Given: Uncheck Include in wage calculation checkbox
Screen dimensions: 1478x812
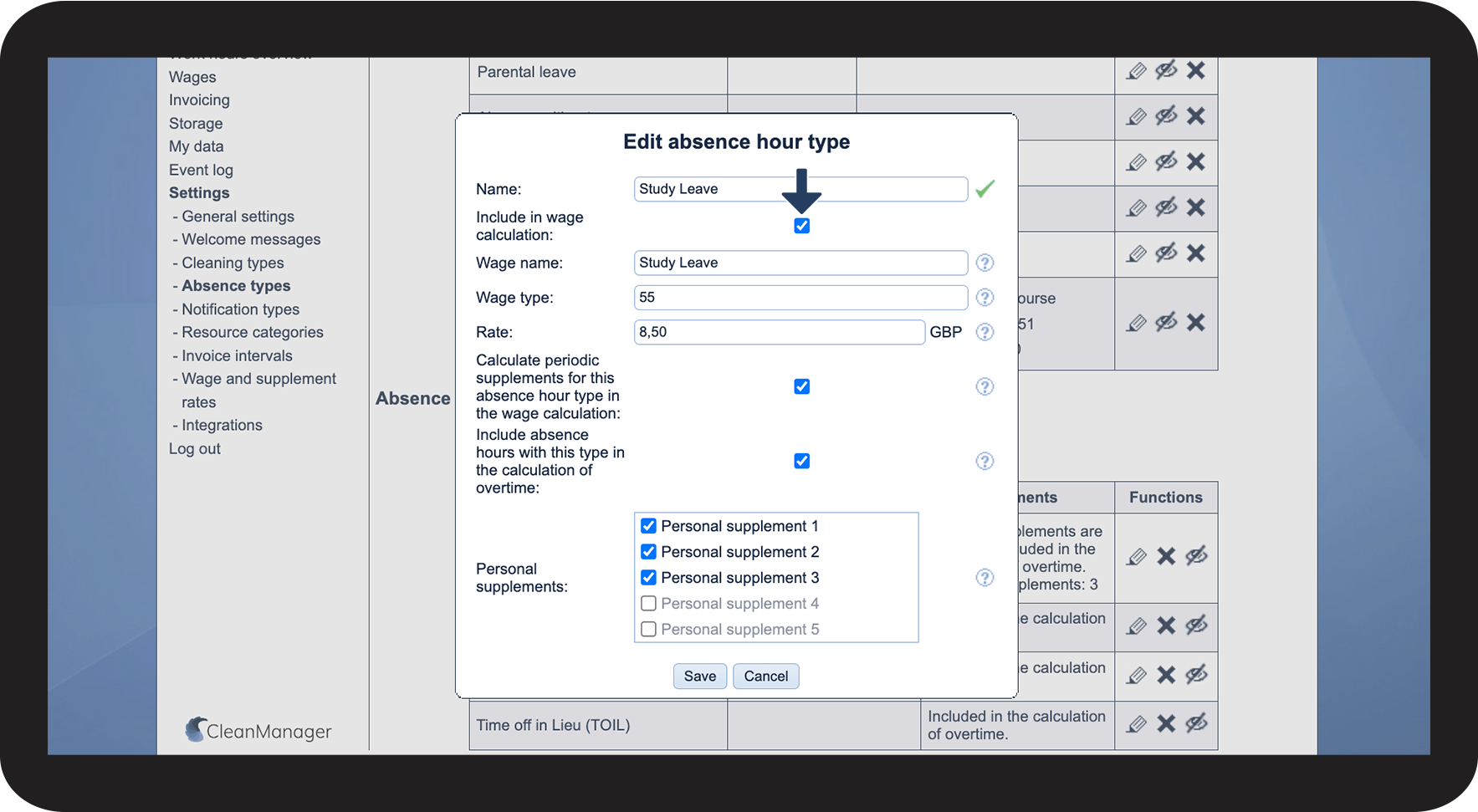Looking at the screenshot, I should tap(801, 226).
